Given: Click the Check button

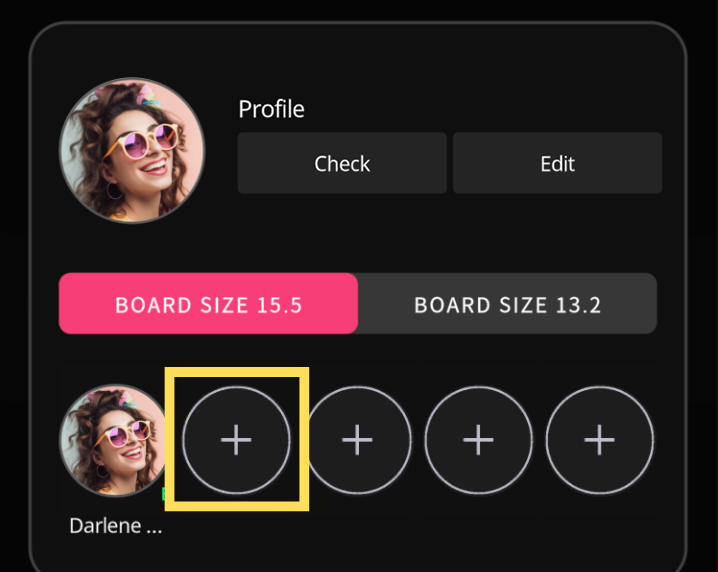Looking at the screenshot, I should (x=342, y=163).
